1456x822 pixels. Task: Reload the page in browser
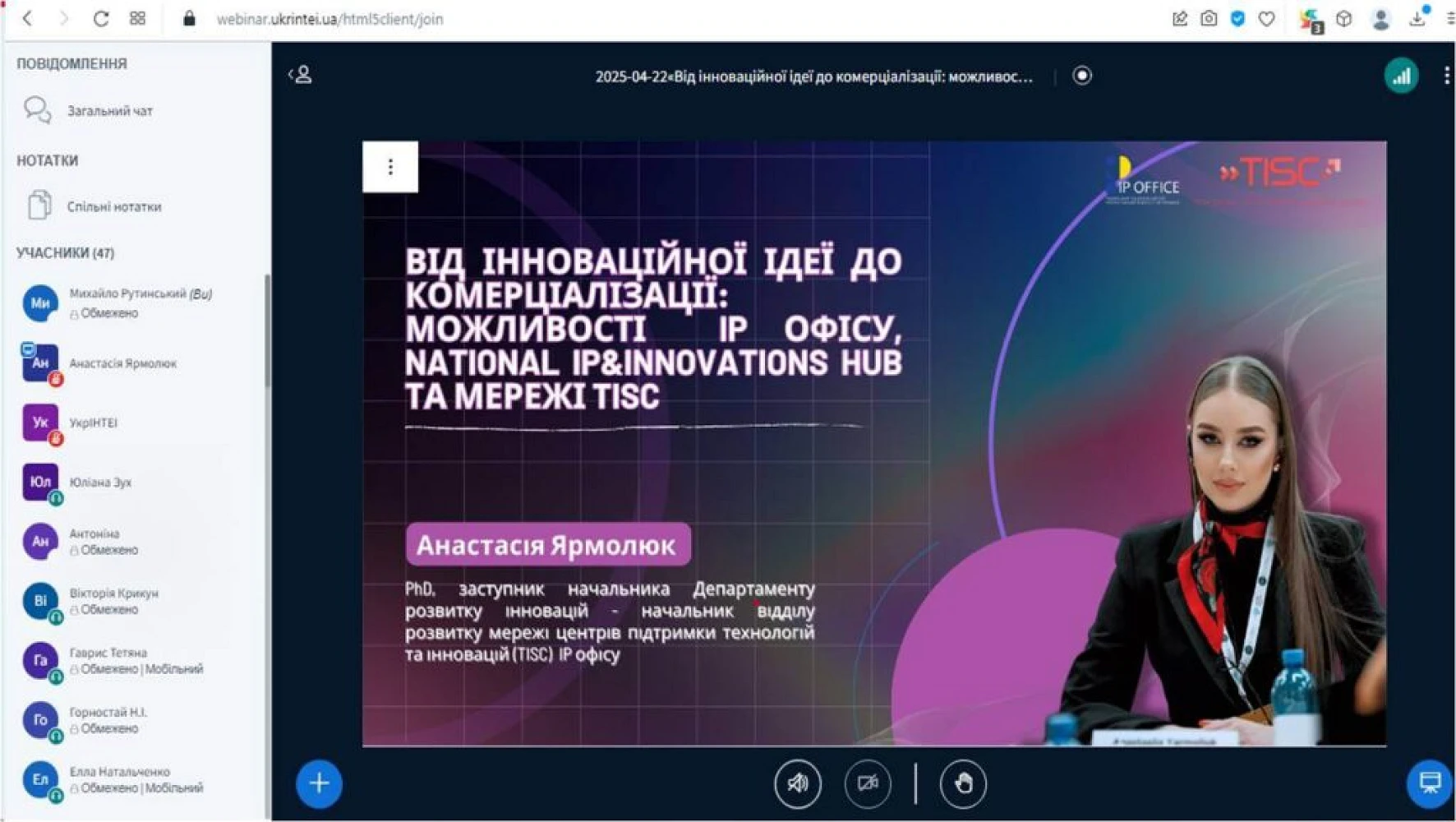click(x=101, y=19)
